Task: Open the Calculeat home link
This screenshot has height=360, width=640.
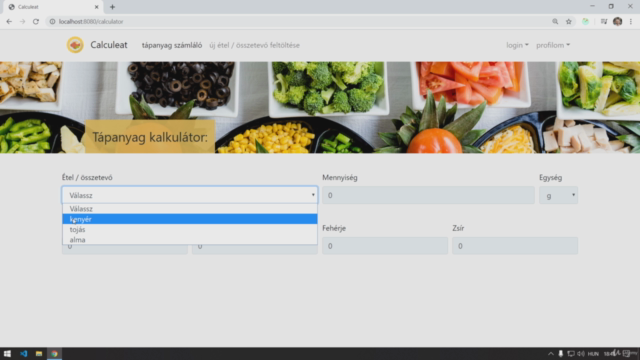Action: [109, 45]
